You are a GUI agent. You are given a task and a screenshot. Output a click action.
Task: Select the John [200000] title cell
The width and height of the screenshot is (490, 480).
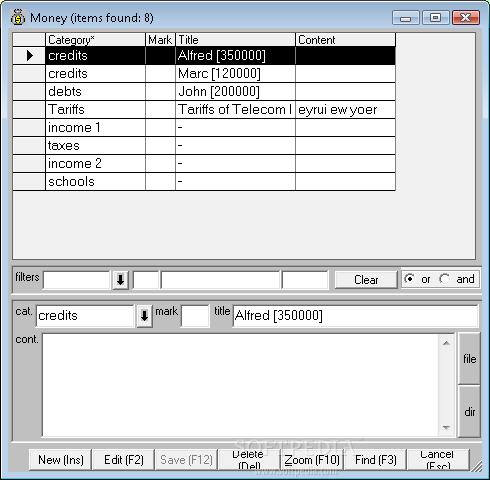tap(235, 91)
